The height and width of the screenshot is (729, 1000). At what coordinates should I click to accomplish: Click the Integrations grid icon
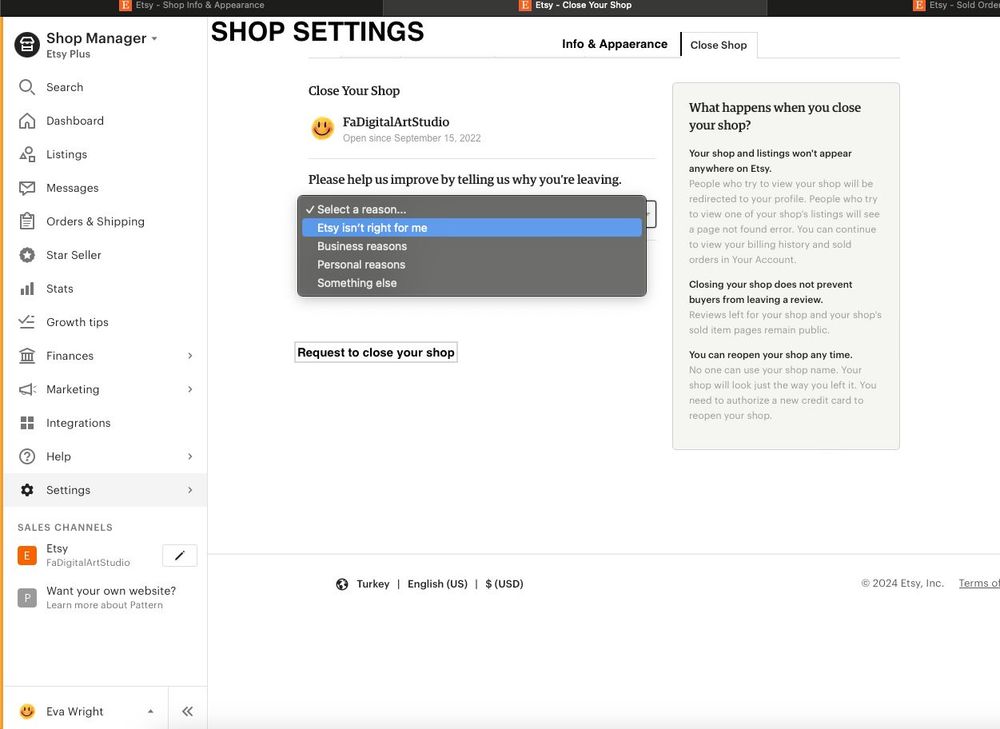pos(27,423)
